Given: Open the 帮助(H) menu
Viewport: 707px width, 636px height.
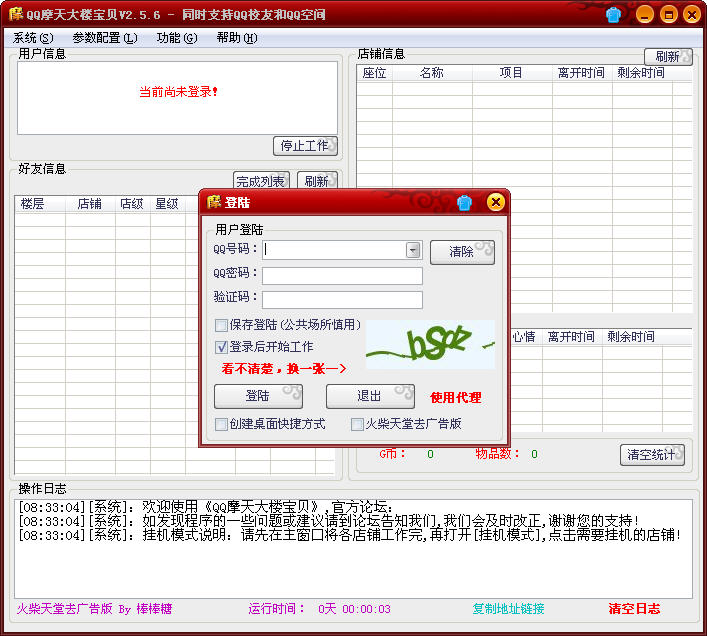Looking at the screenshot, I should tap(237, 38).
